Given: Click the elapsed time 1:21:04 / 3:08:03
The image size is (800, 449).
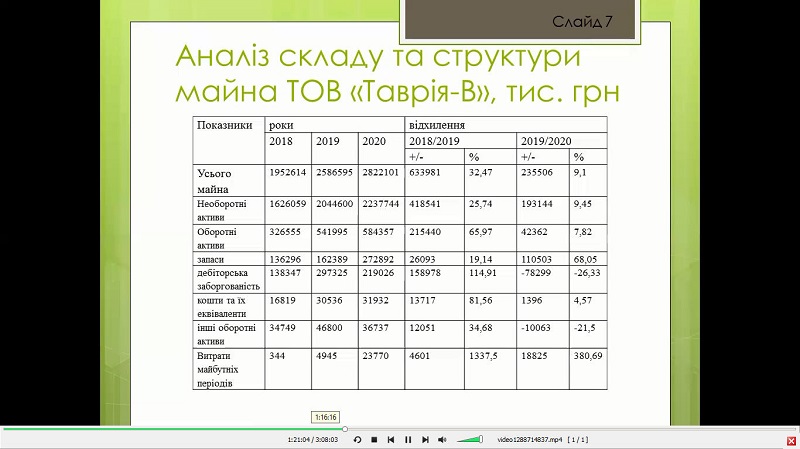Looking at the screenshot, I should [313, 439].
